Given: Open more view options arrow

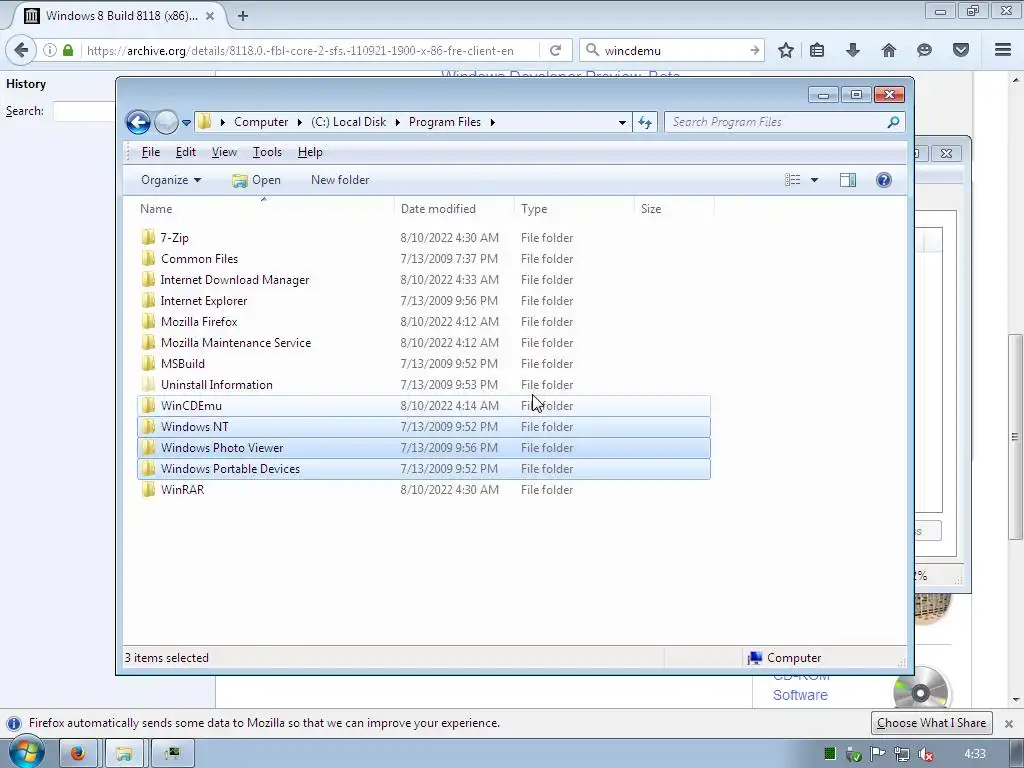Looking at the screenshot, I should click(814, 180).
